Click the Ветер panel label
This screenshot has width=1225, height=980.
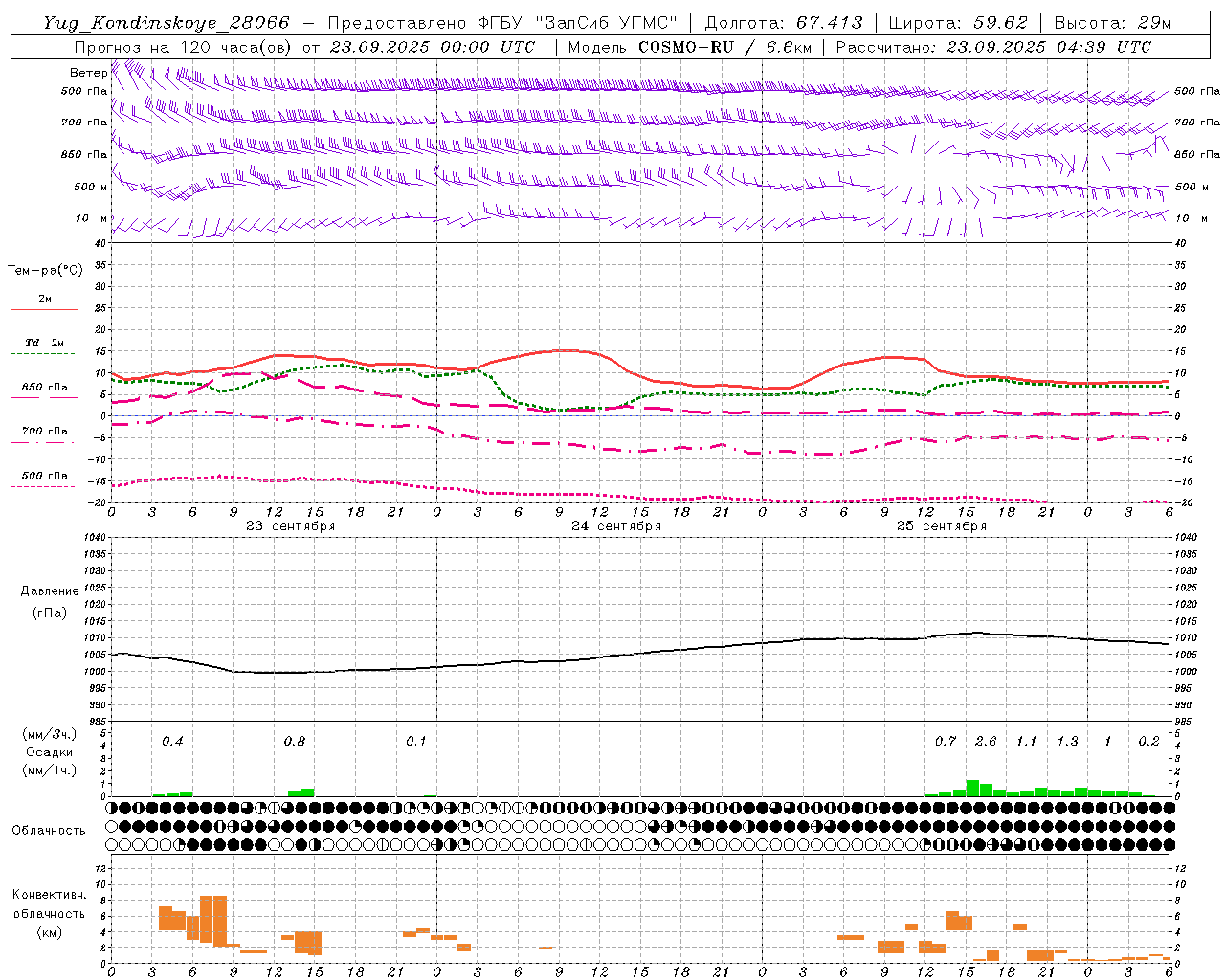click(88, 73)
